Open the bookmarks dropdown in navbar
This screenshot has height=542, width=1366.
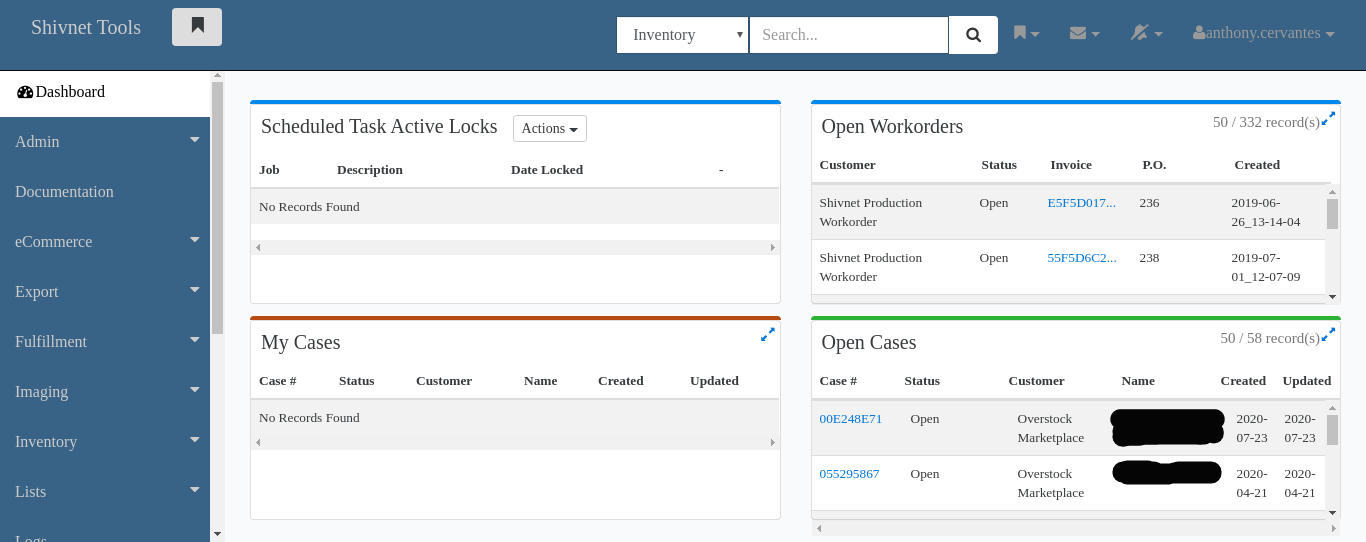point(1026,34)
